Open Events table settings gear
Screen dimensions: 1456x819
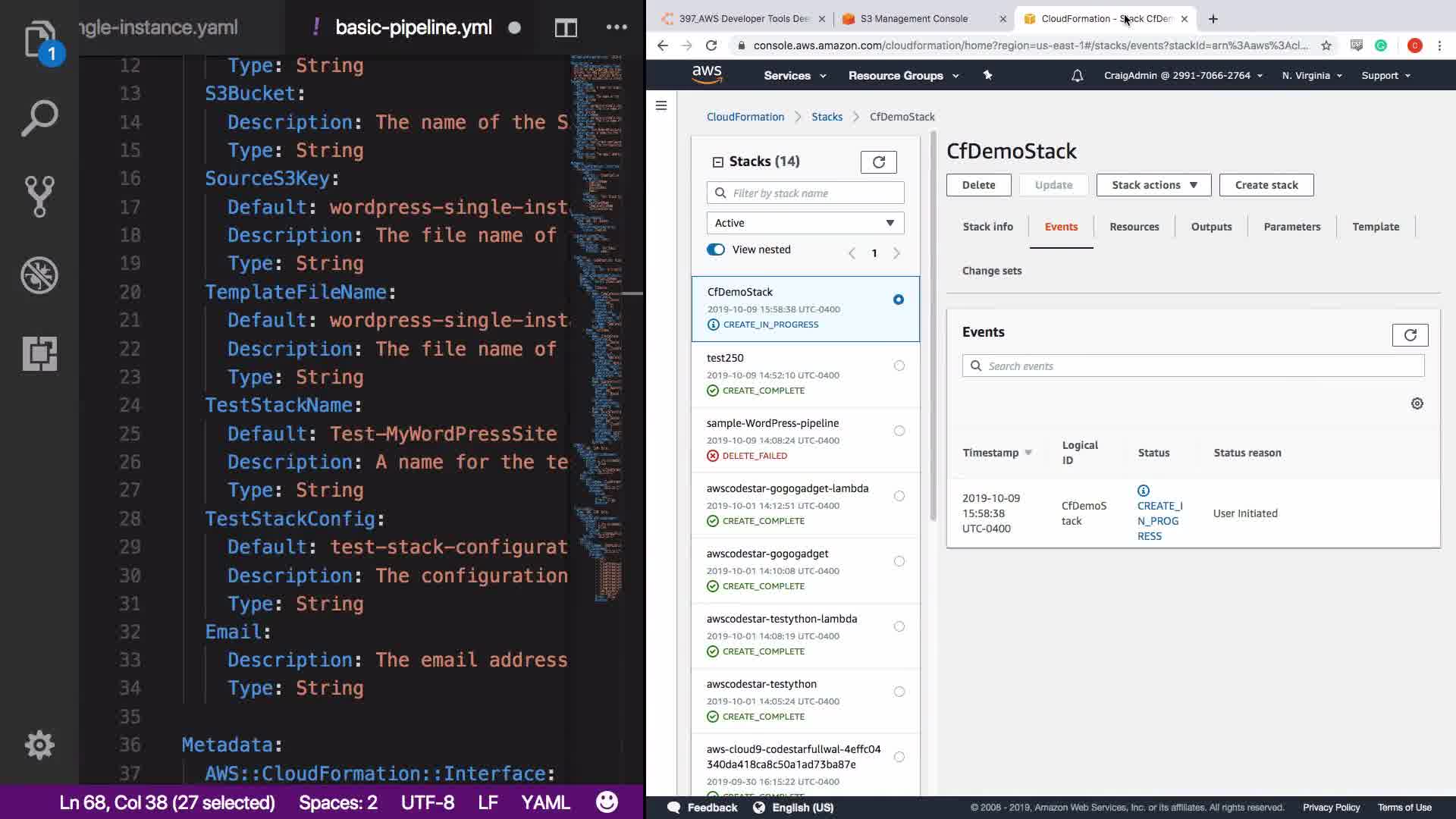[1417, 403]
